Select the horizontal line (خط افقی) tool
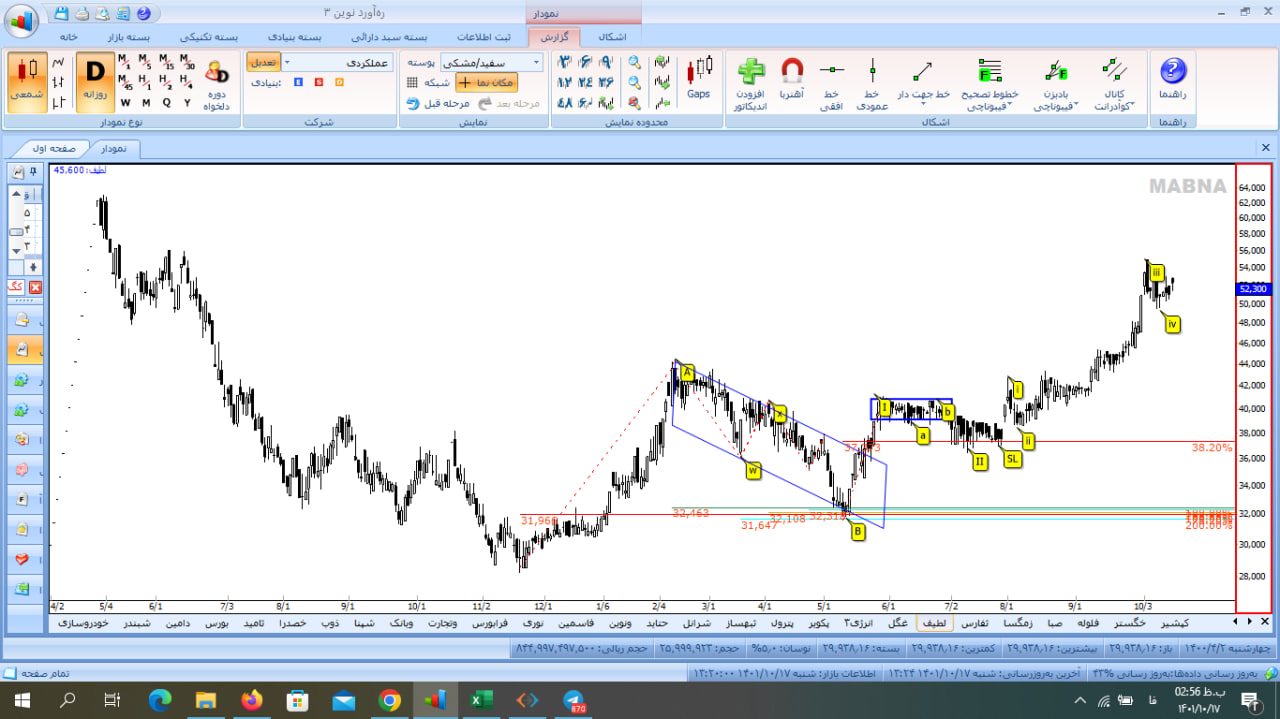1280x719 pixels. tap(832, 84)
